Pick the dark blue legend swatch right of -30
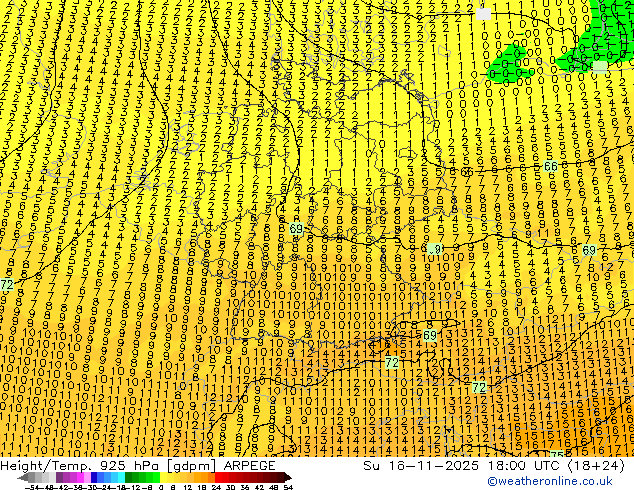Viewport: 634px width, 490px height. 94,477
